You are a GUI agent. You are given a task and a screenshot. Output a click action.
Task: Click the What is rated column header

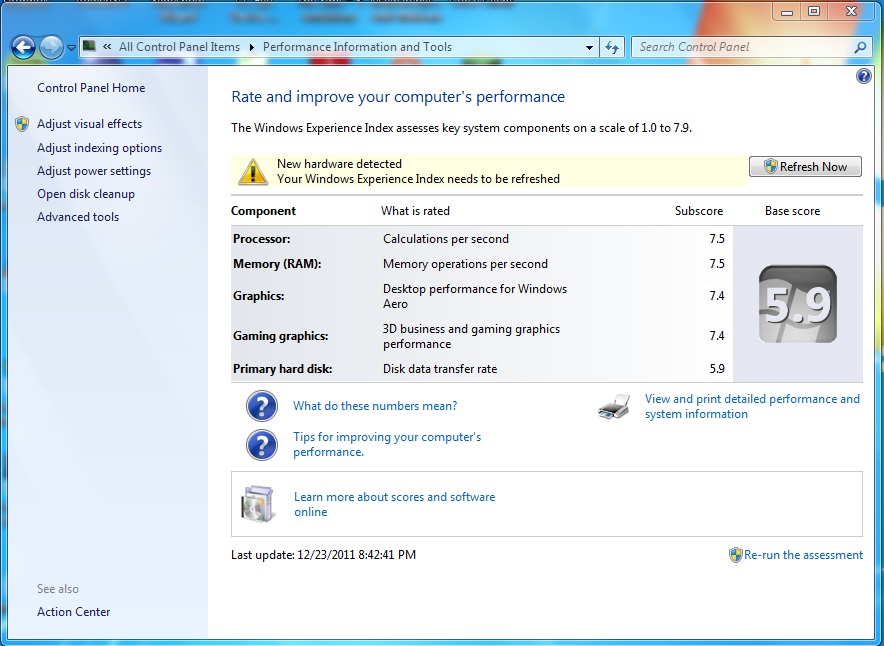(416, 211)
